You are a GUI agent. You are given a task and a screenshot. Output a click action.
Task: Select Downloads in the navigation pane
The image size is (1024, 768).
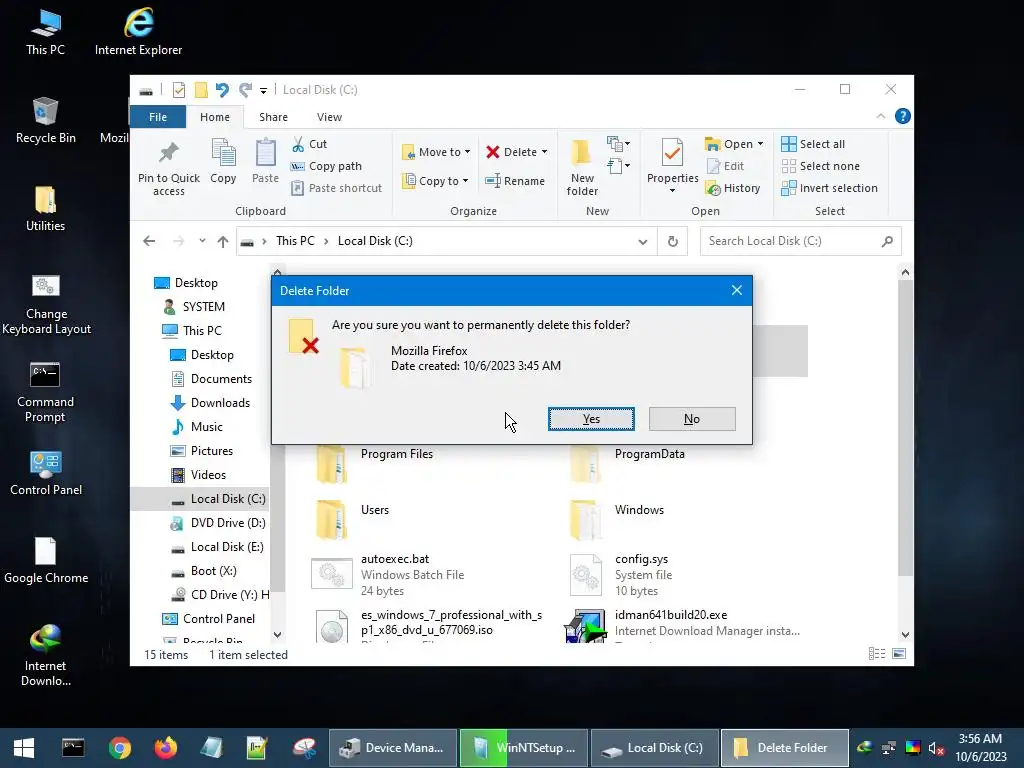pos(210,403)
